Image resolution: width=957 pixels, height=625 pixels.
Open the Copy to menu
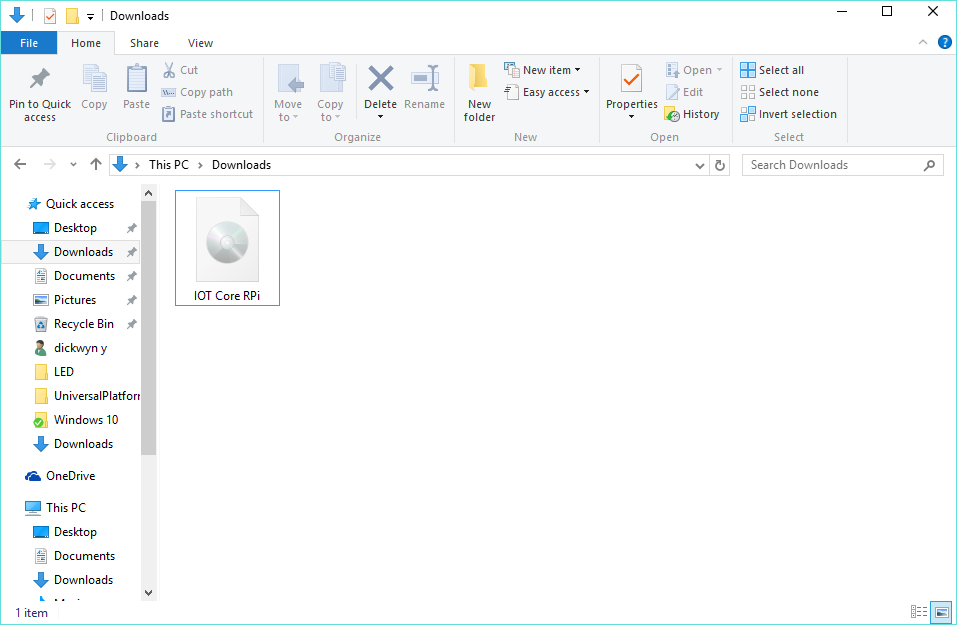click(x=330, y=93)
